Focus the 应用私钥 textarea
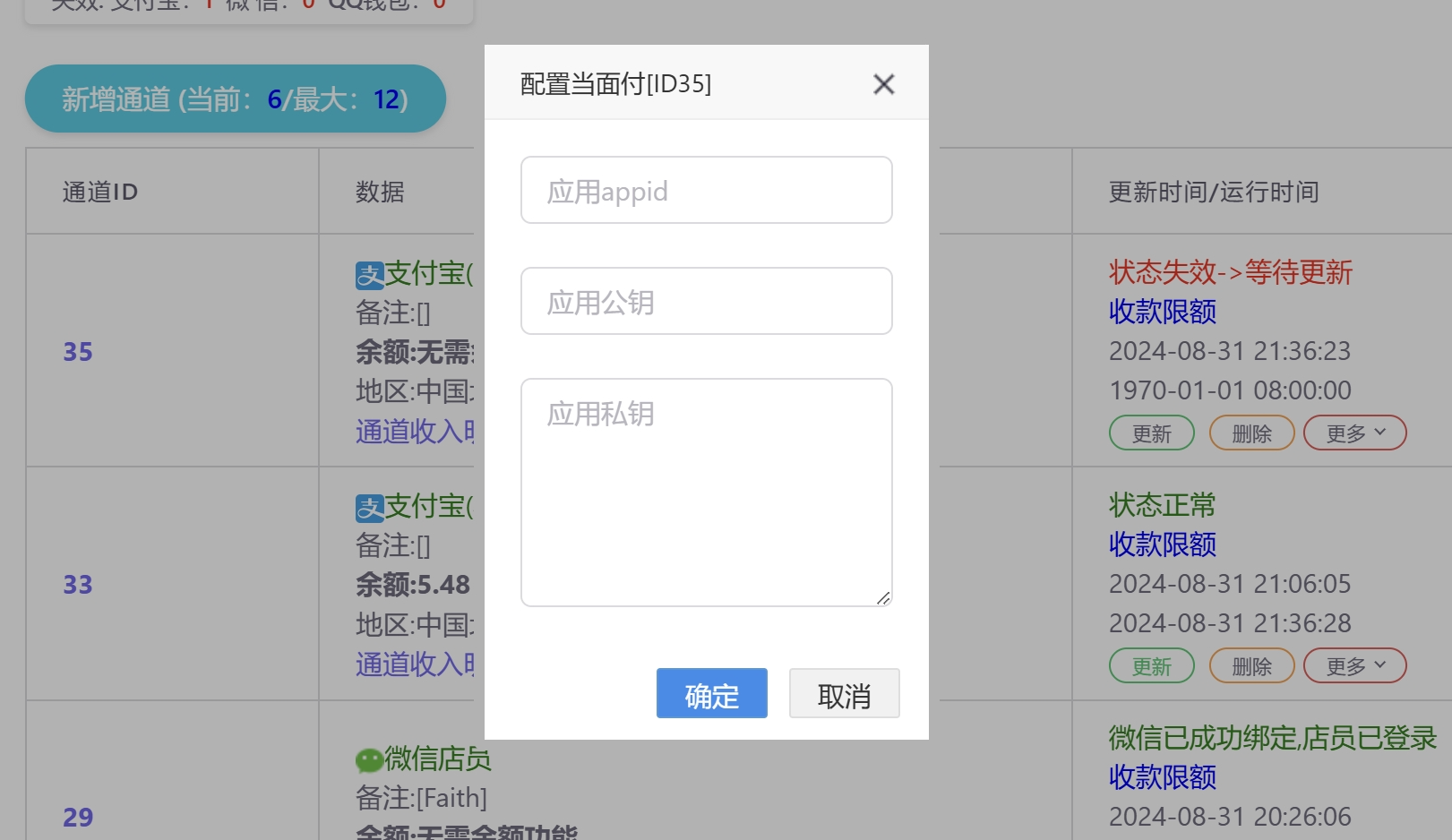 tap(706, 493)
